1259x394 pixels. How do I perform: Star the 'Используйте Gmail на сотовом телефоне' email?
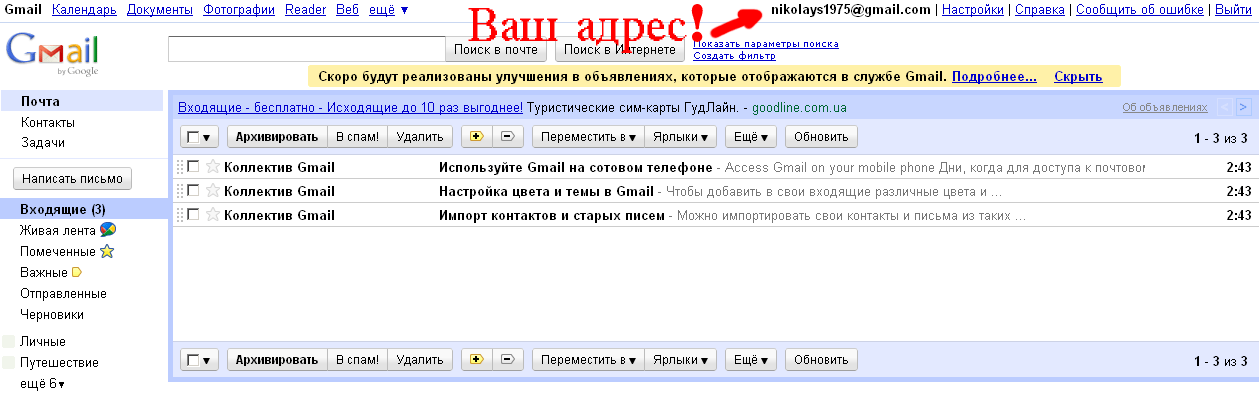point(212,167)
